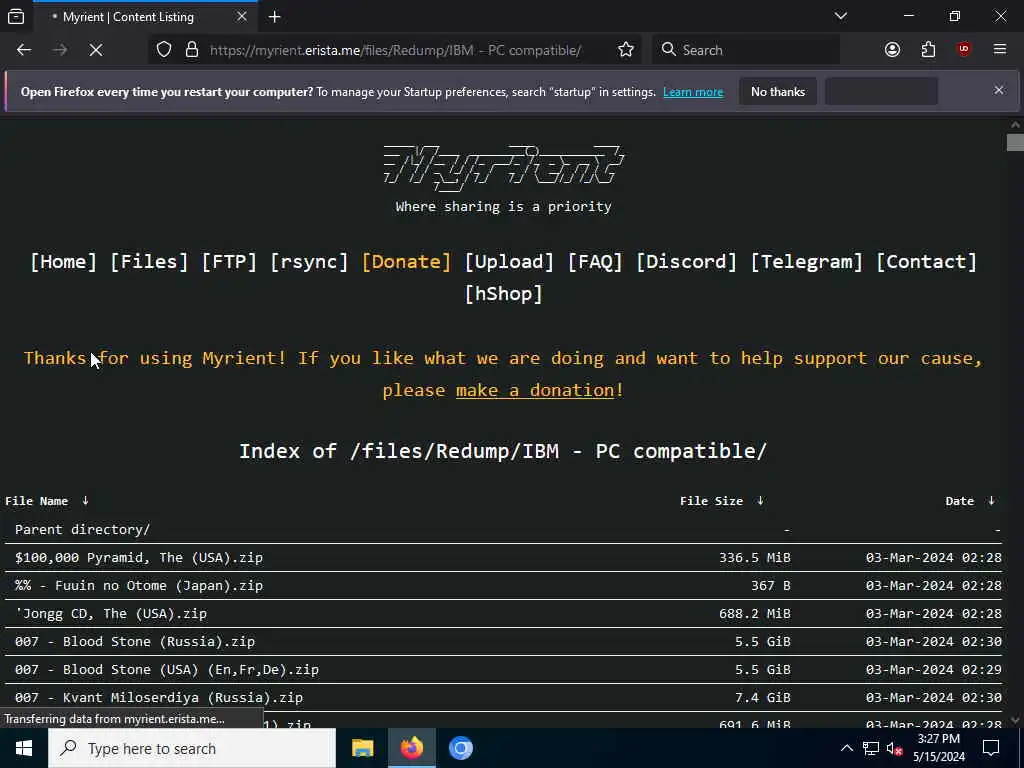
Task: Open the uBlock Origin extension icon
Action: pos(964,50)
